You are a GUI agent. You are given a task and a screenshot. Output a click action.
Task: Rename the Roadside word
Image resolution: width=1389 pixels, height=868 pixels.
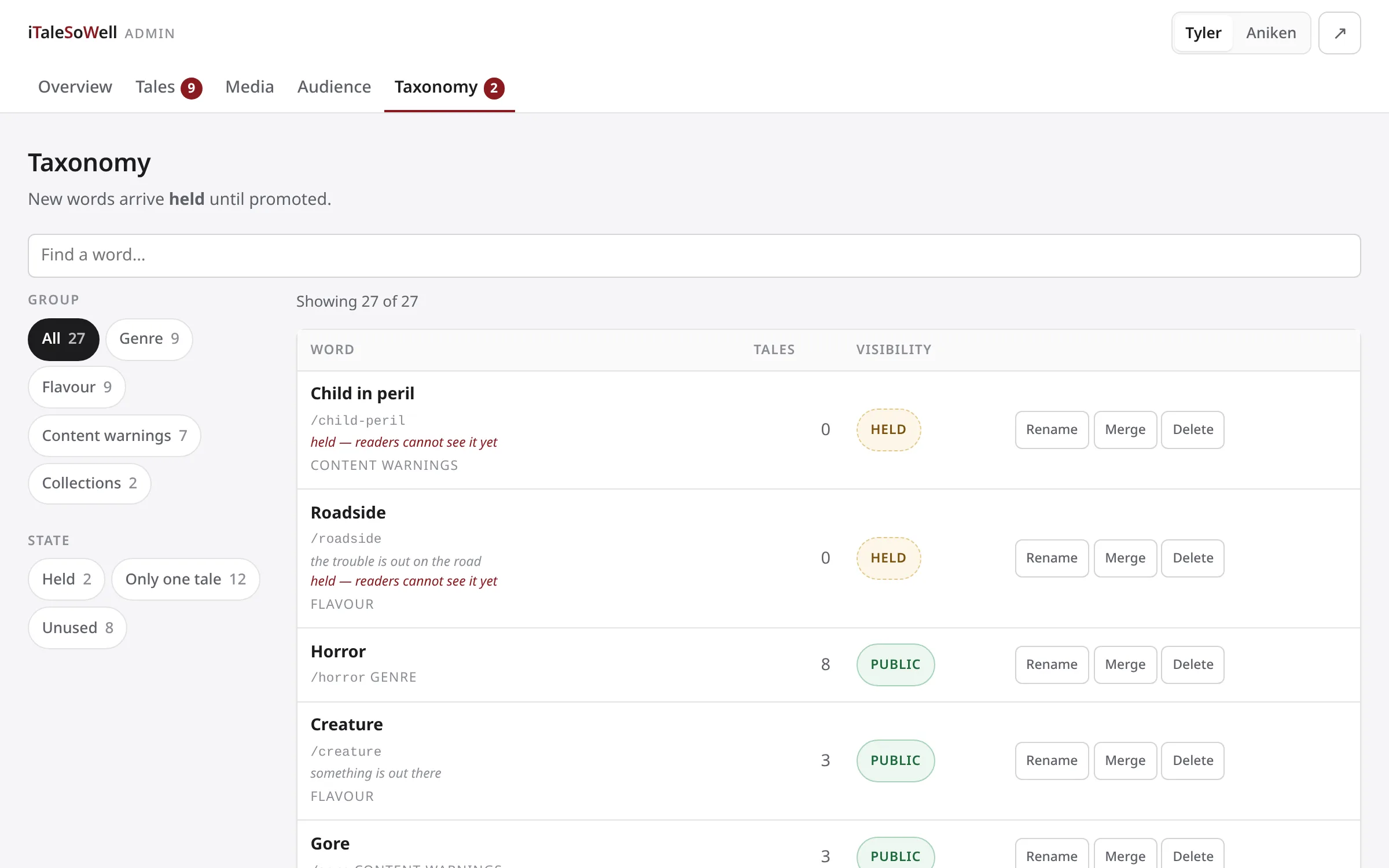pyautogui.click(x=1052, y=558)
